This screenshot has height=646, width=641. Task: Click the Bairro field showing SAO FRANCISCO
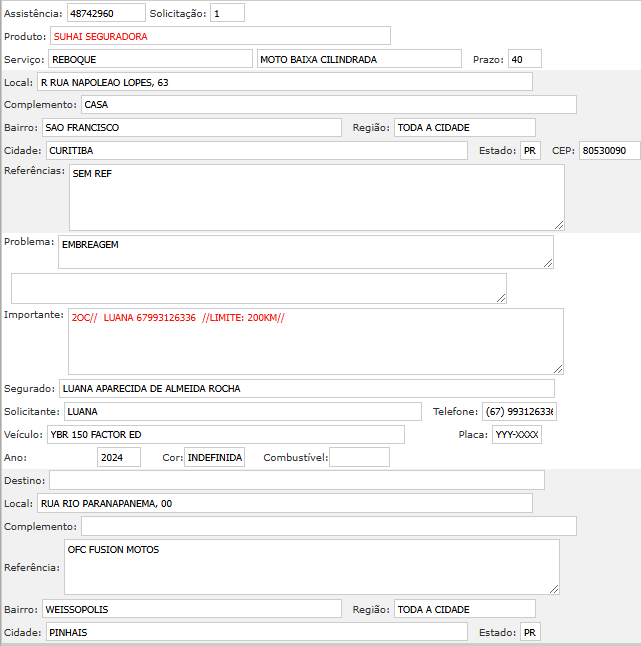point(192,127)
